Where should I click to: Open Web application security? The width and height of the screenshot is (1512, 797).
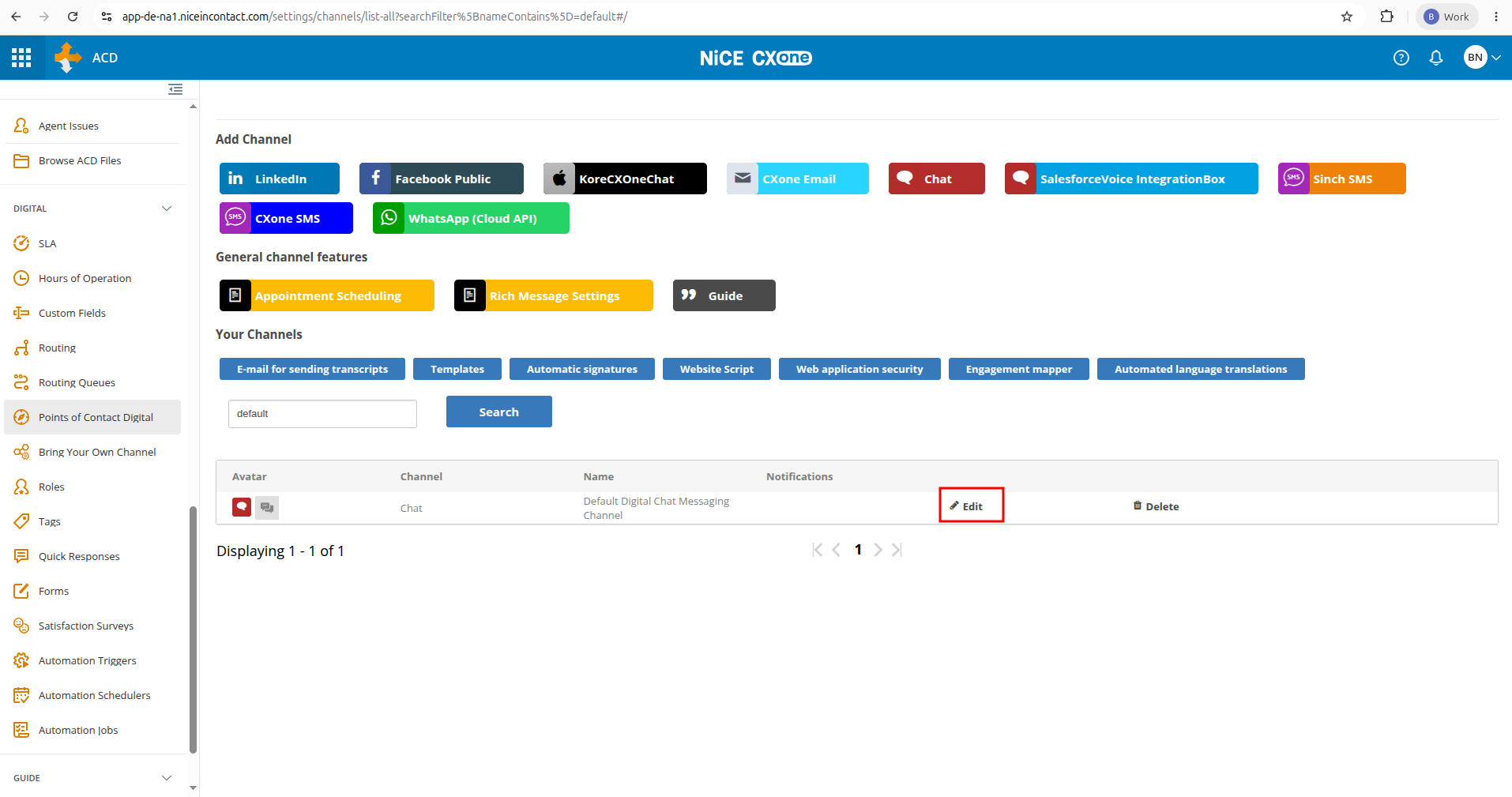coord(859,369)
